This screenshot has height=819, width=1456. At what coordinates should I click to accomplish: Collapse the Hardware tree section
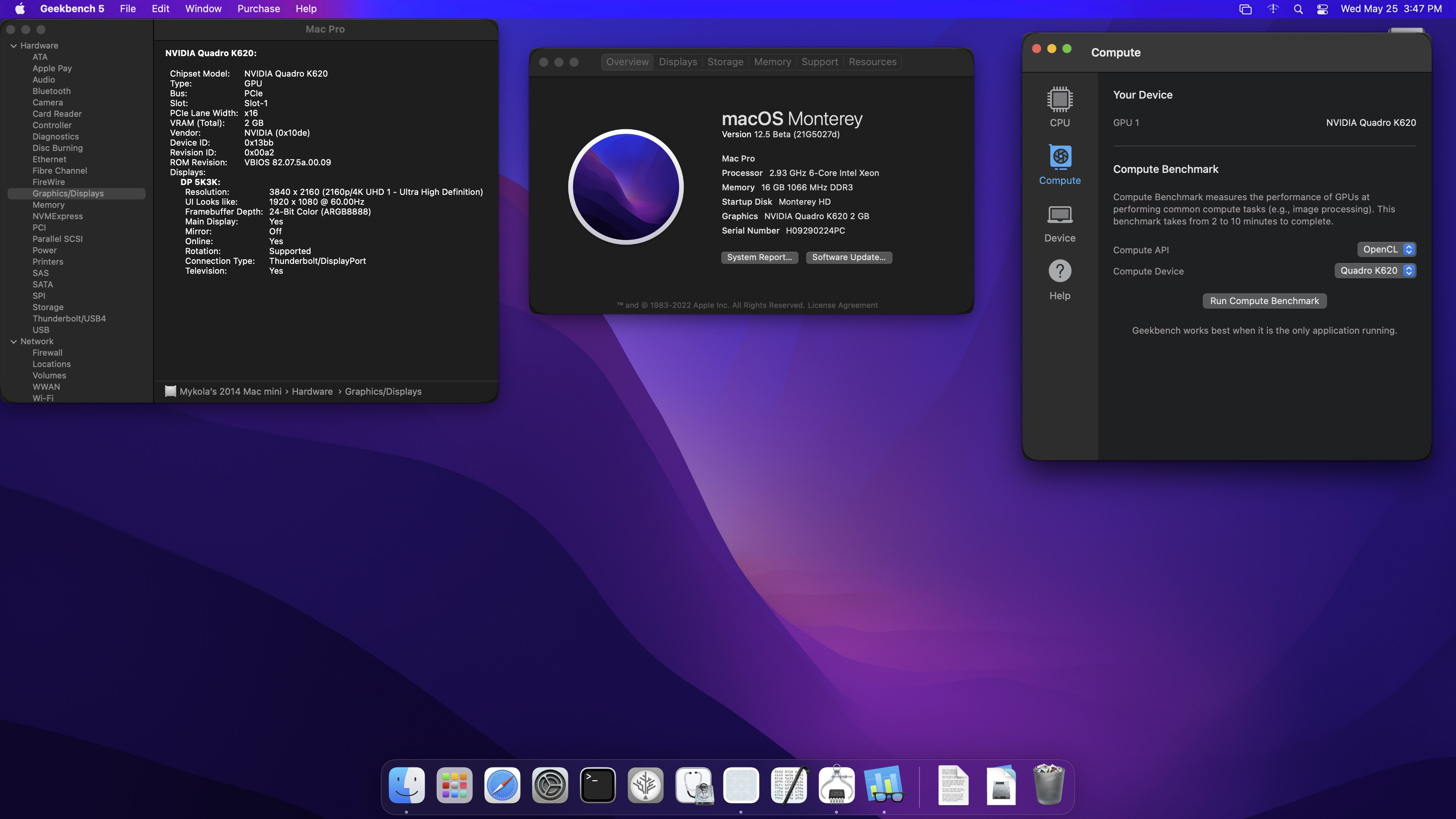click(x=14, y=46)
